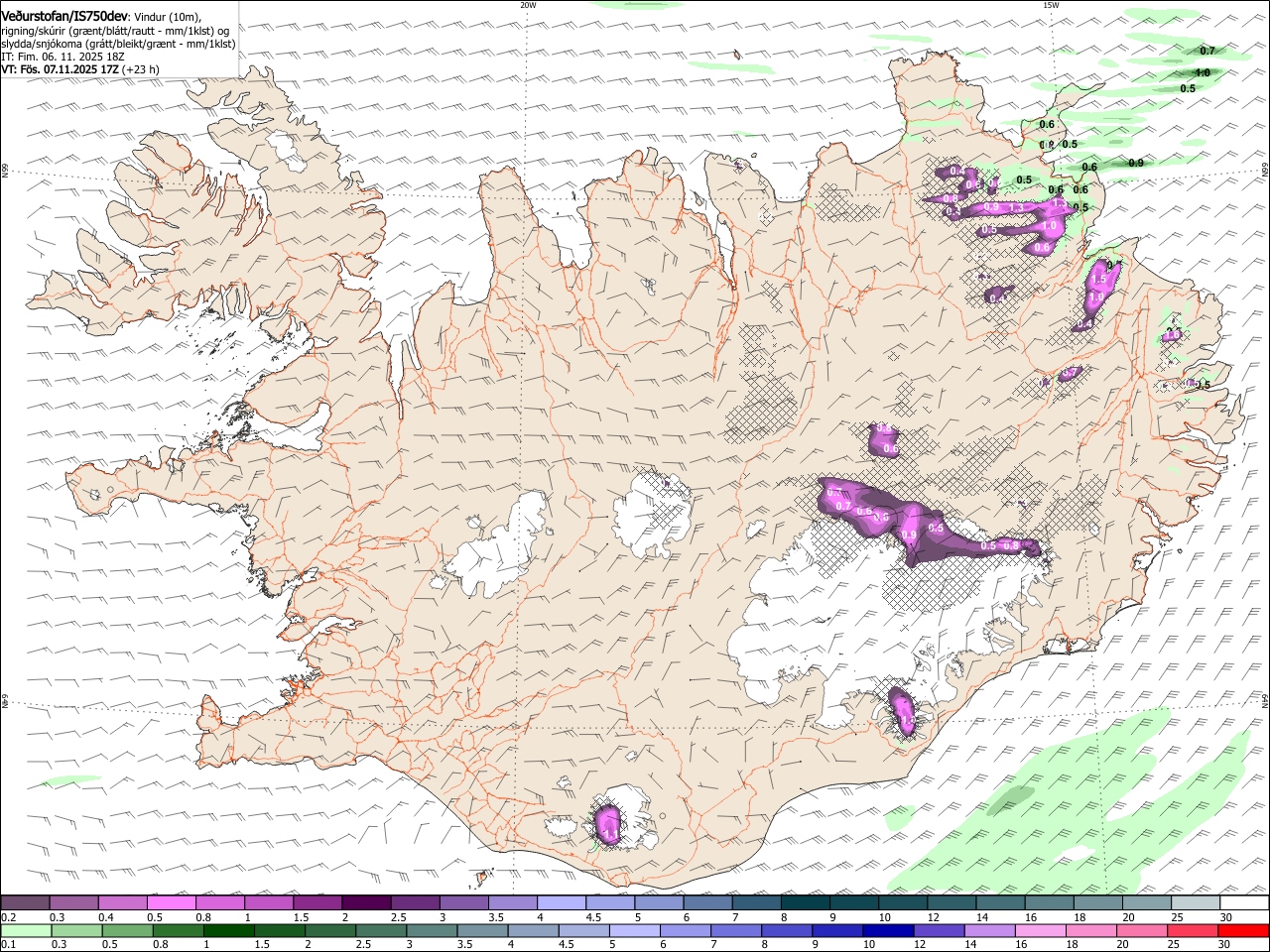Screen dimensions: 1270x952
Task: Pick the red-pink swatch labeled 25 in lower scale
Action: coord(1193,930)
